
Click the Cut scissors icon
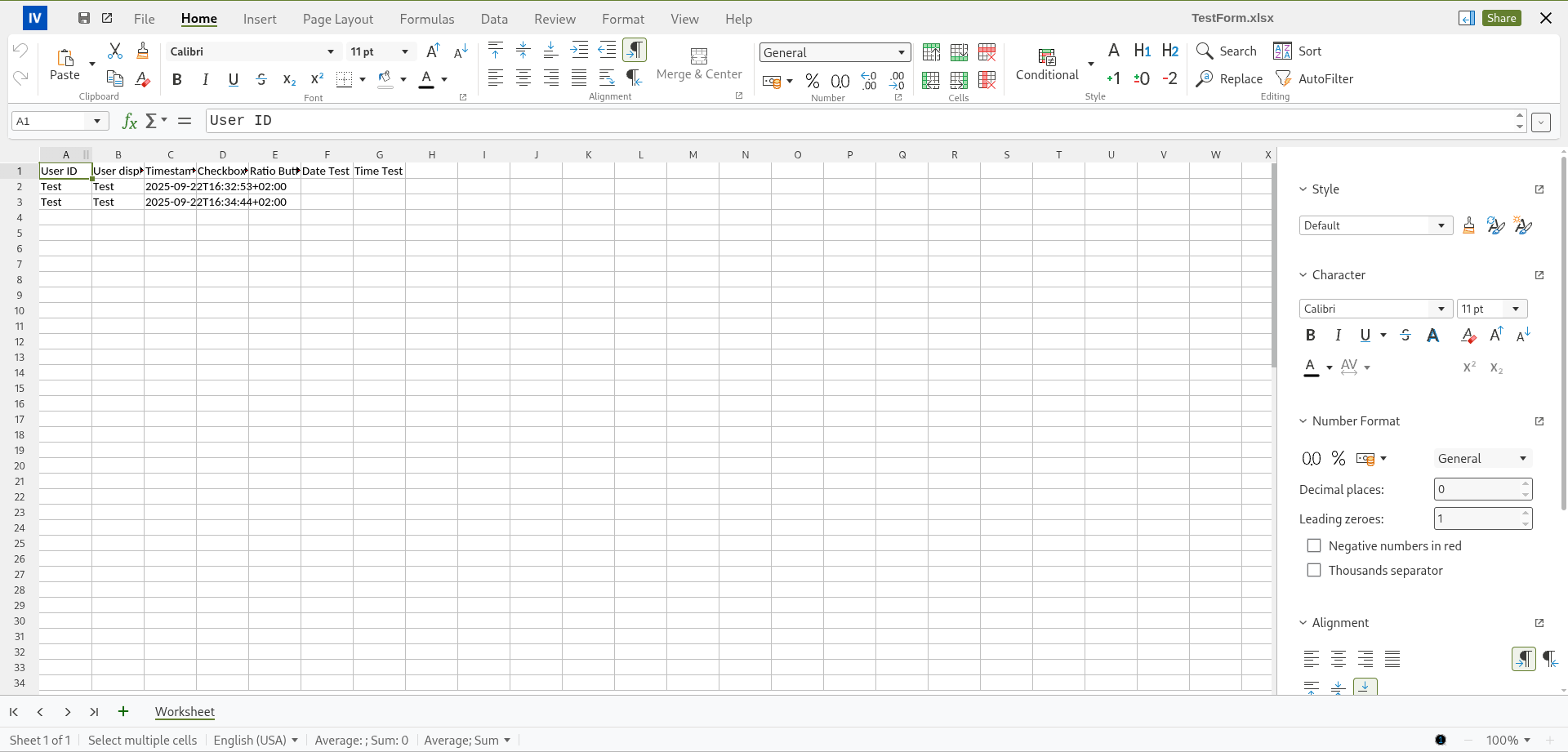point(115,51)
